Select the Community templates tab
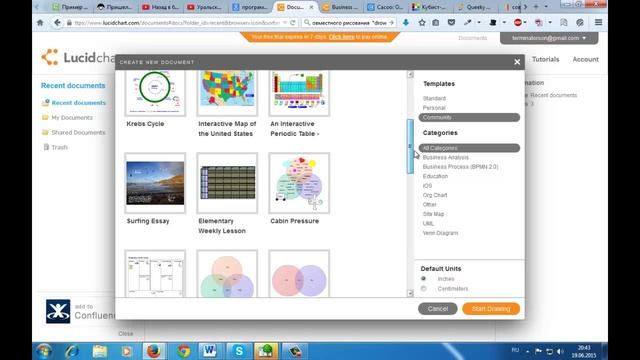The height and width of the screenshot is (360, 640). [x=469, y=118]
